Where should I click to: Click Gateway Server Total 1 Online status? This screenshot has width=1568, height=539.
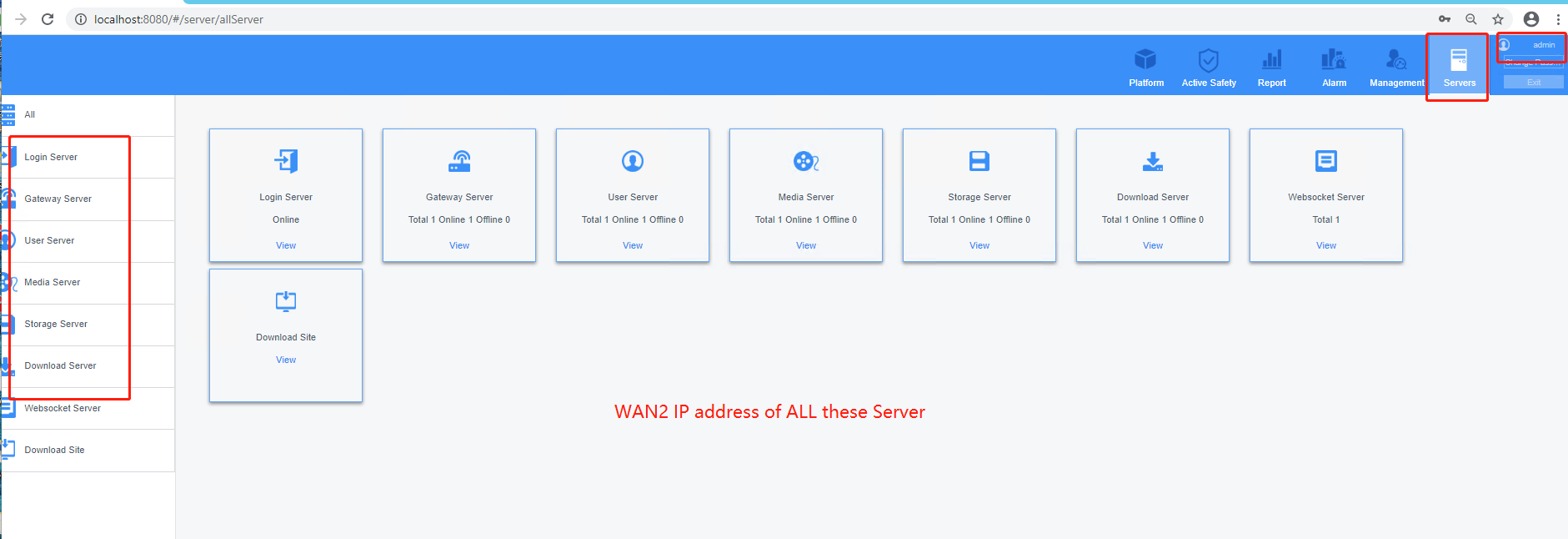(459, 219)
